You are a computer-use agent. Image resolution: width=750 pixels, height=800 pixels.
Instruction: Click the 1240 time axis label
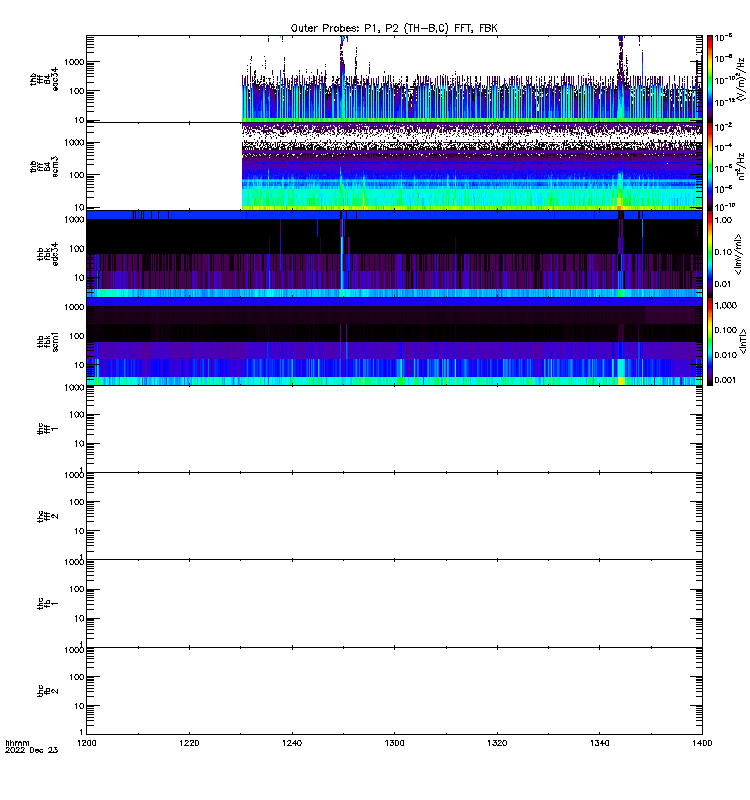coord(292,743)
